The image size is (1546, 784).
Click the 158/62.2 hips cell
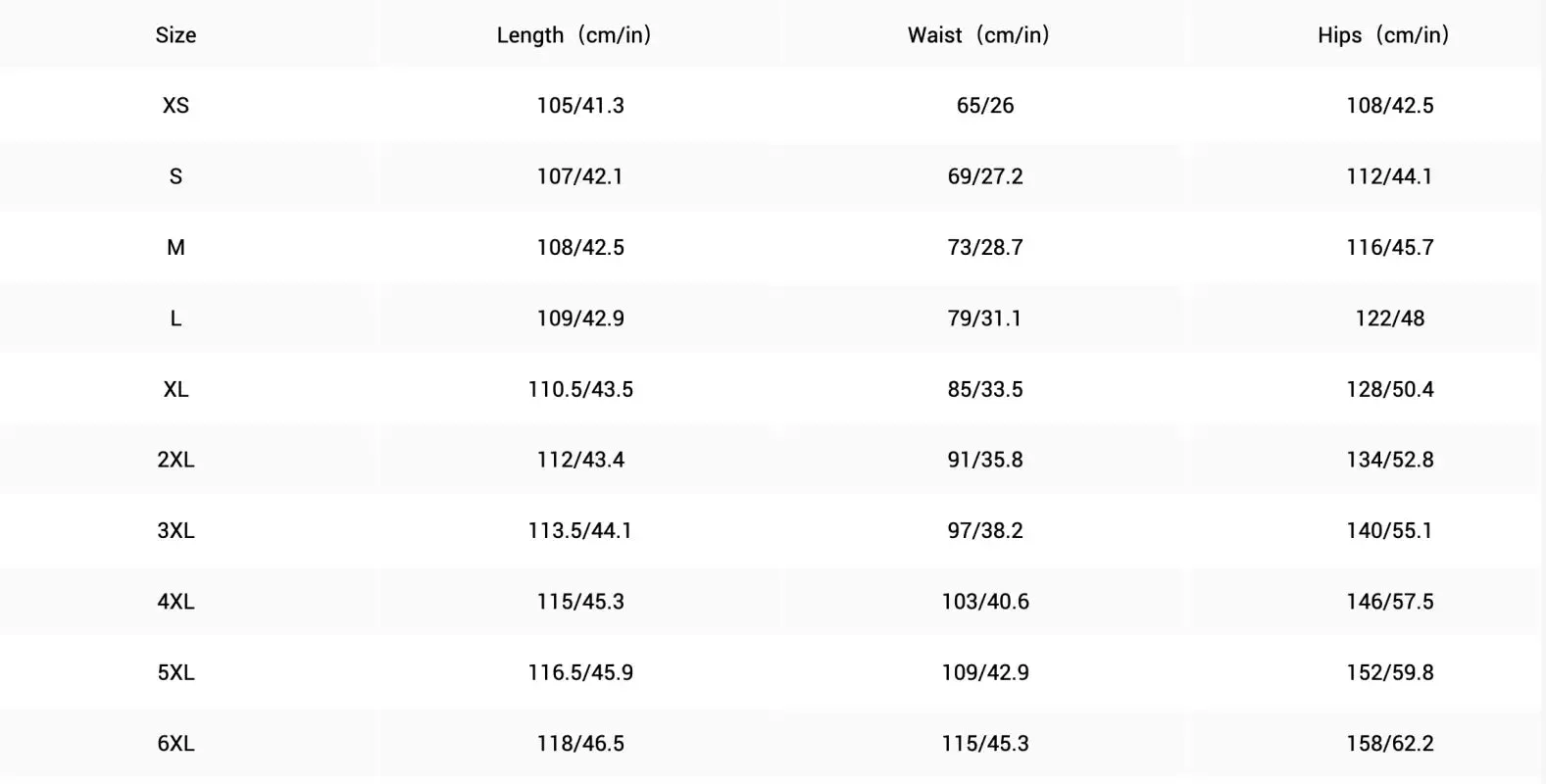click(1390, 743)
